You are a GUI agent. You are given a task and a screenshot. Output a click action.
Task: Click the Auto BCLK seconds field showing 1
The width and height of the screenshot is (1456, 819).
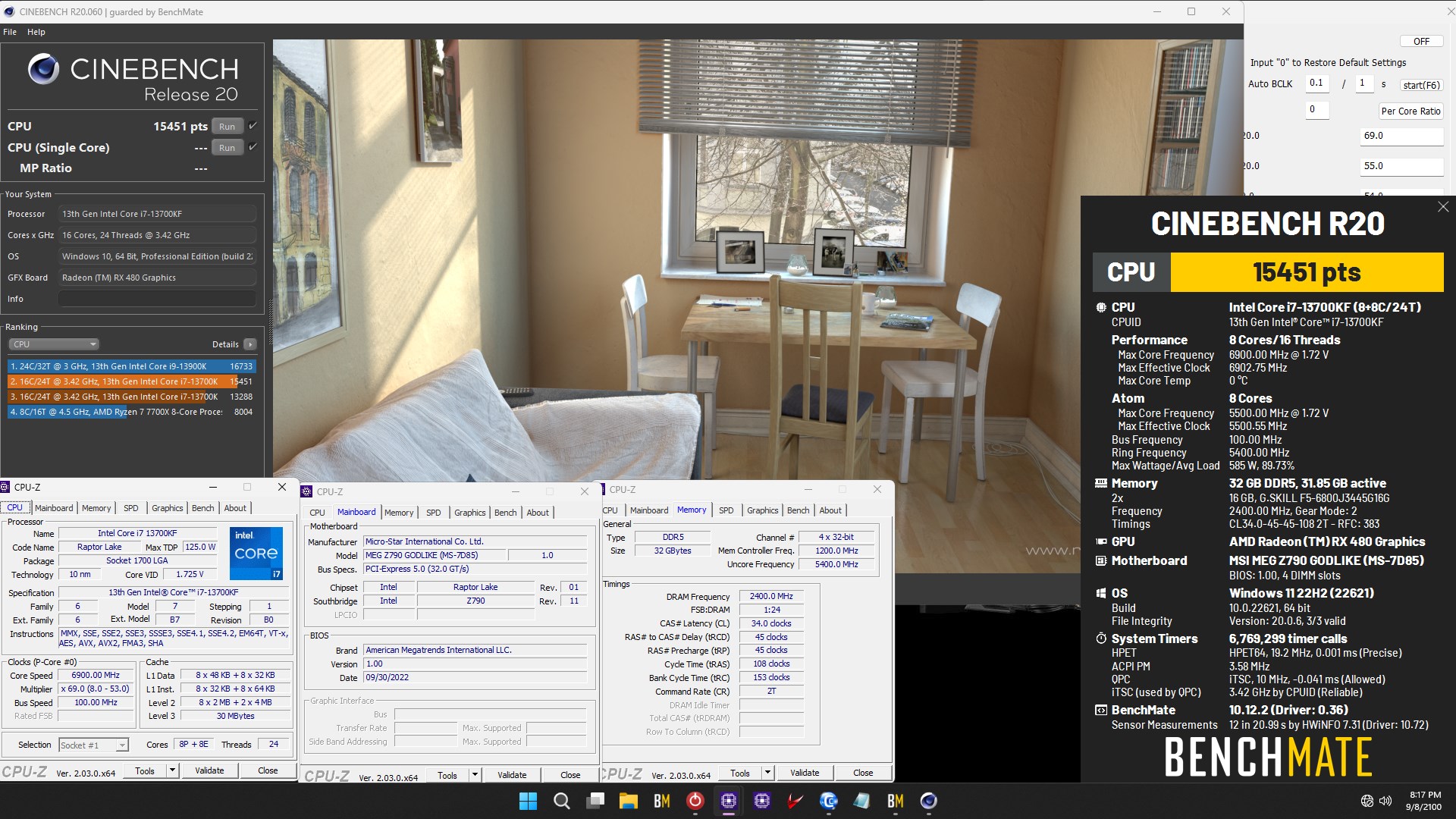click(x=1364, y=83)
